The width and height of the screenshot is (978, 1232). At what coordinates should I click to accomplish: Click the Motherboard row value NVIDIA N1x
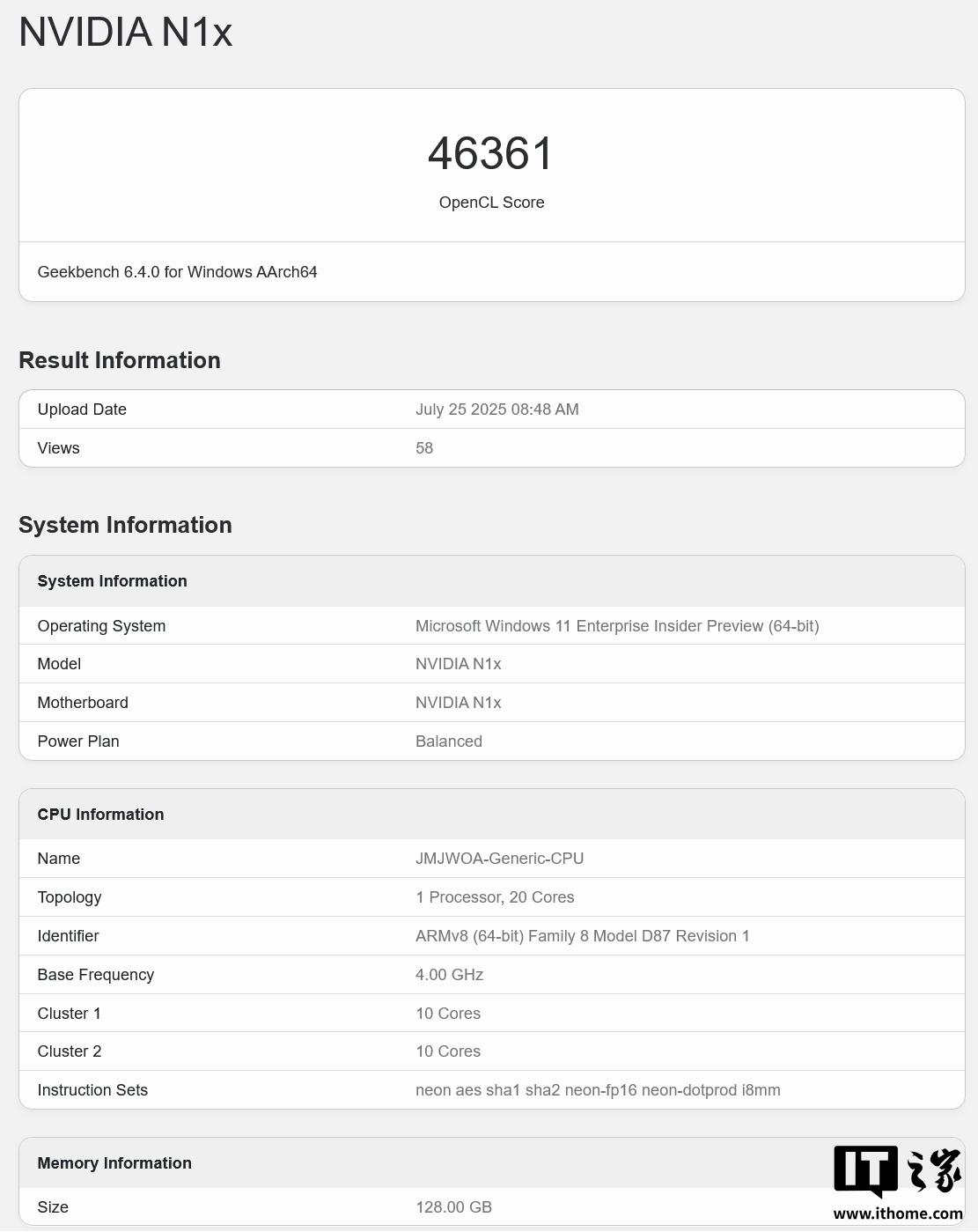coord(458,703)
